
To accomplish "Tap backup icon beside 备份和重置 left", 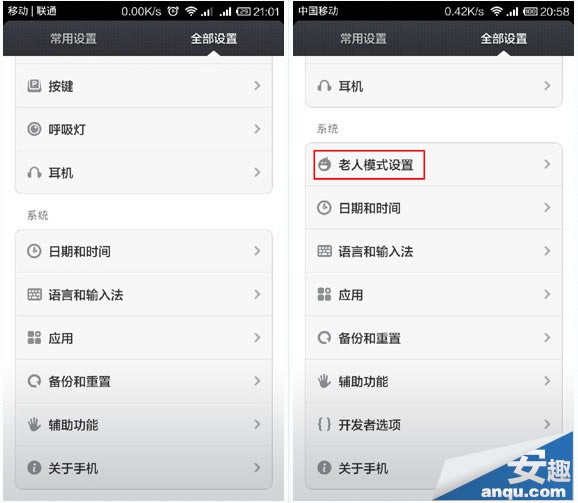I will click(34, 381).
